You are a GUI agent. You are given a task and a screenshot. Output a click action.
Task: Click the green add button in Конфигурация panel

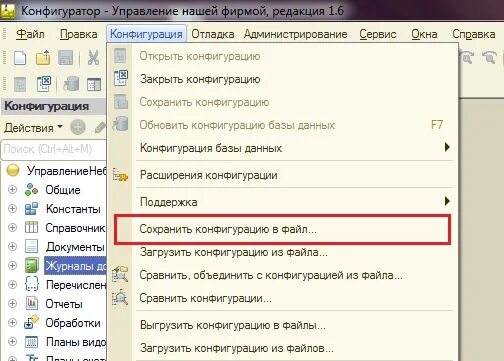point(78,127)
